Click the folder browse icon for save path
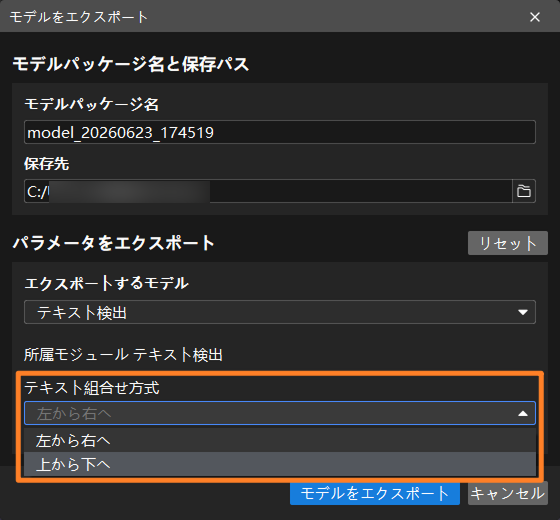The image size is (560, 520). point(524,191)
